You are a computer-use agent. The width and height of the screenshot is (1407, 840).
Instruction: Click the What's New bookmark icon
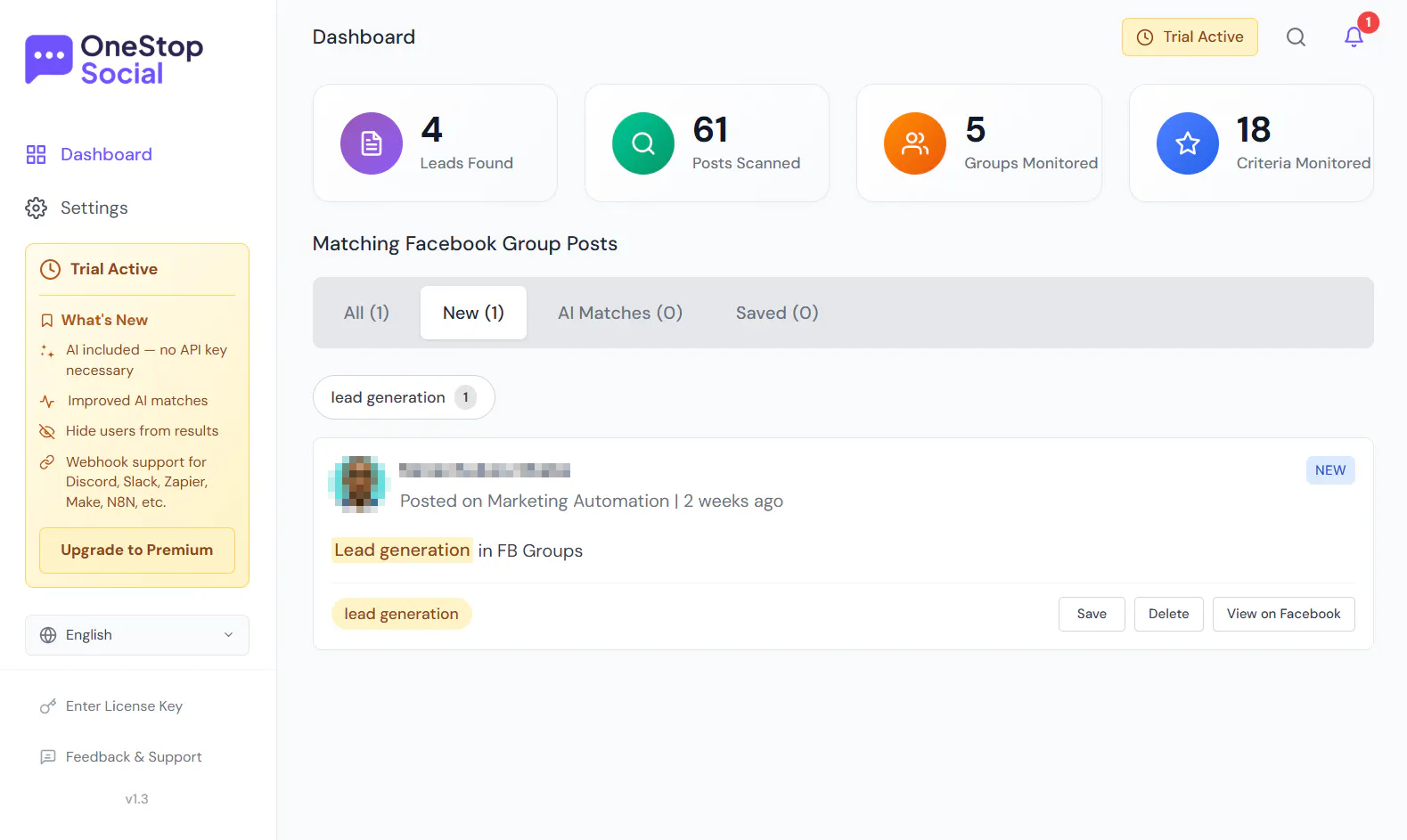(x=47, y=321)
